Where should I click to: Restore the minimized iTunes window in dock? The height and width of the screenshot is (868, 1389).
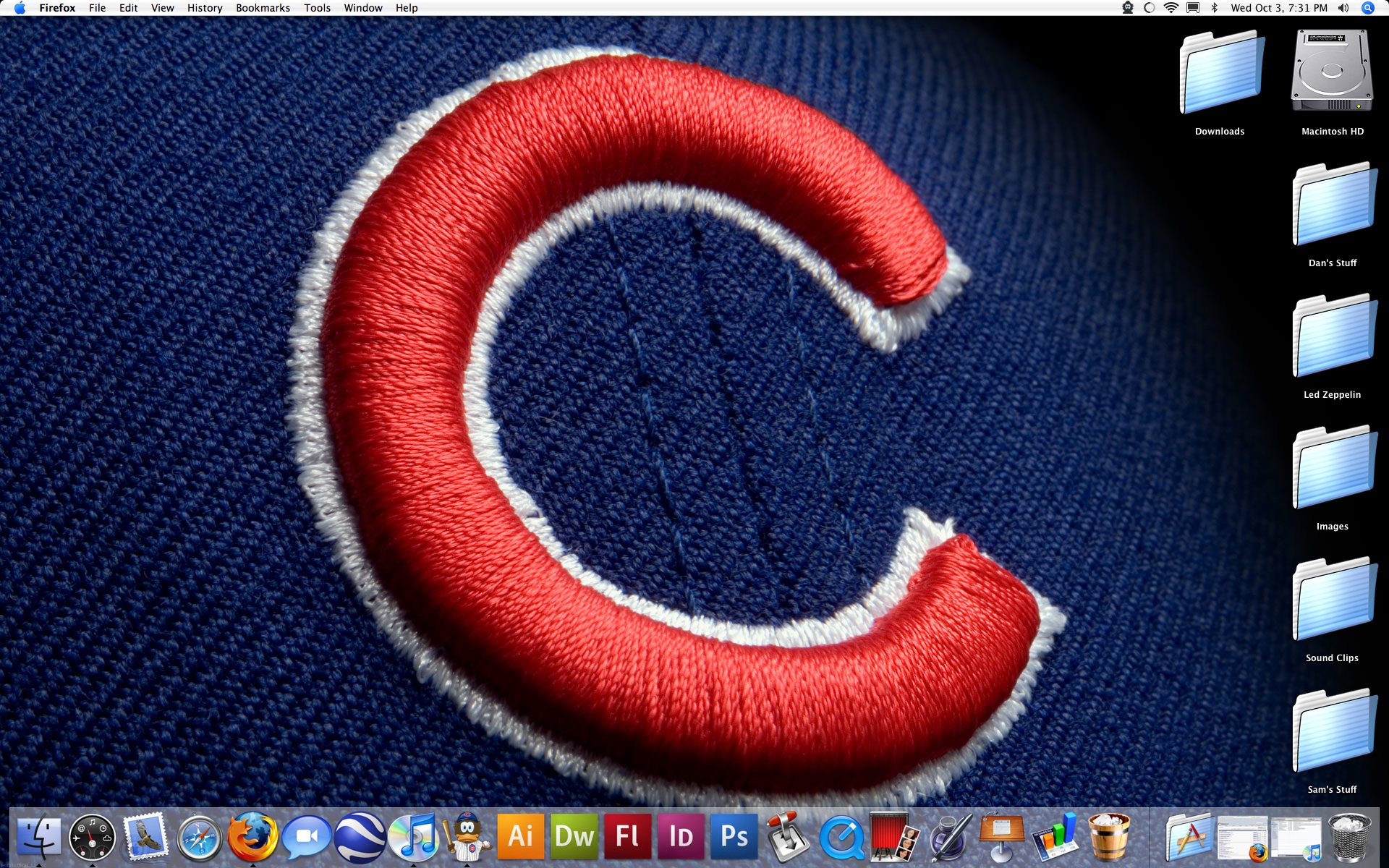pyautogui.click(x=1296, y=839)
